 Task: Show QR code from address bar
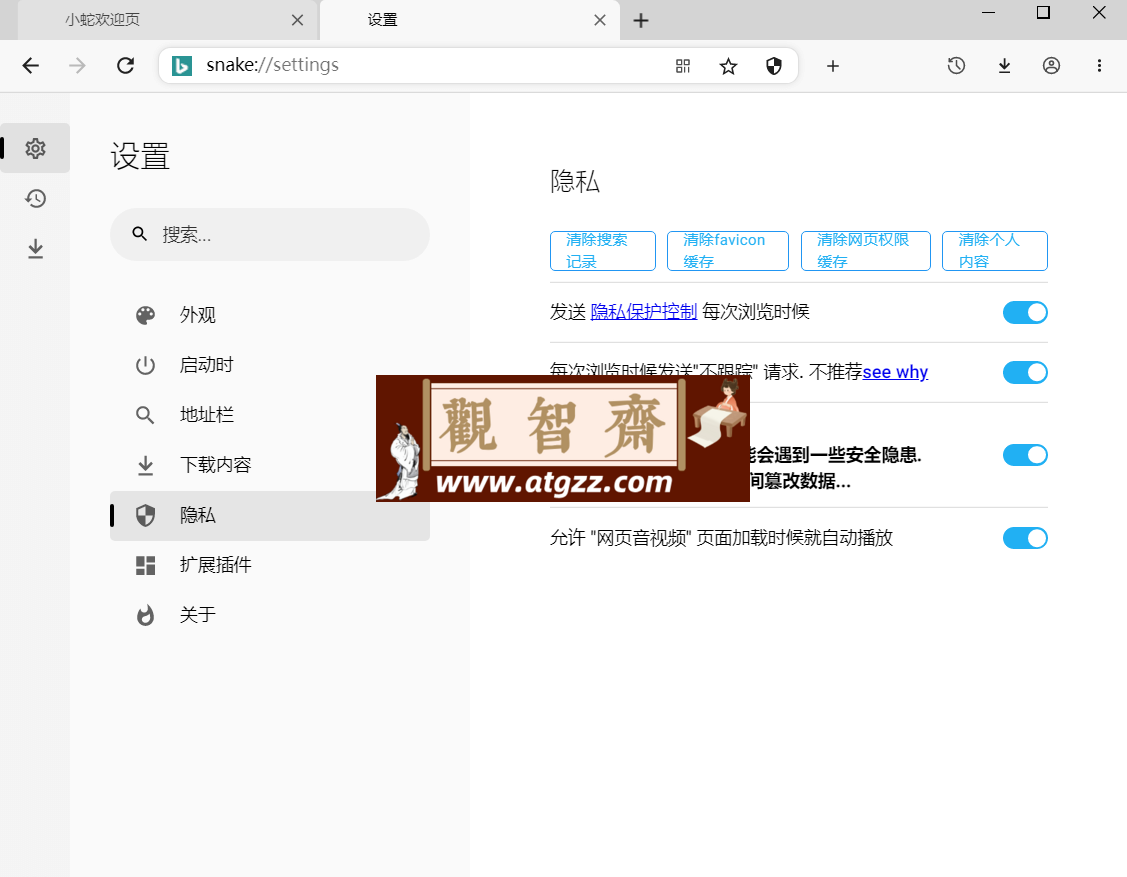coord(683,66)
